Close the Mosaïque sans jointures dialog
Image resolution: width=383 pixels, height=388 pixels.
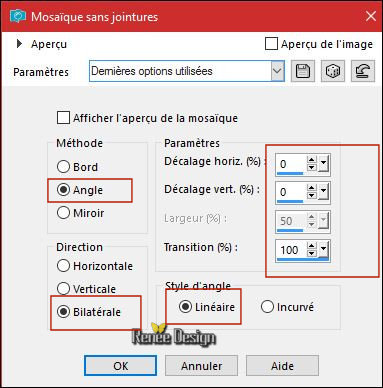pyautogui.click(x=371, y=16)
